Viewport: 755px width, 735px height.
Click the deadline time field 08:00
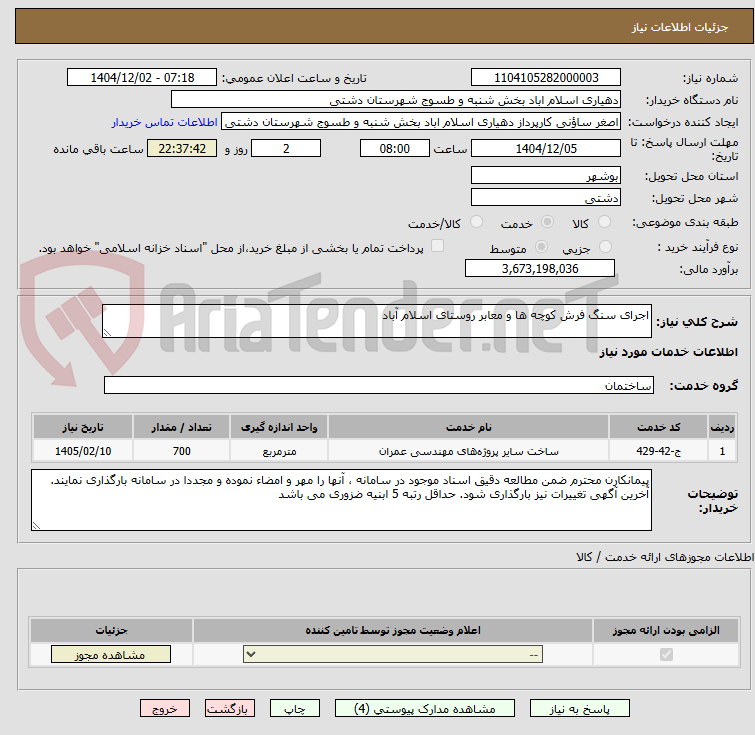tap(394, 148)
